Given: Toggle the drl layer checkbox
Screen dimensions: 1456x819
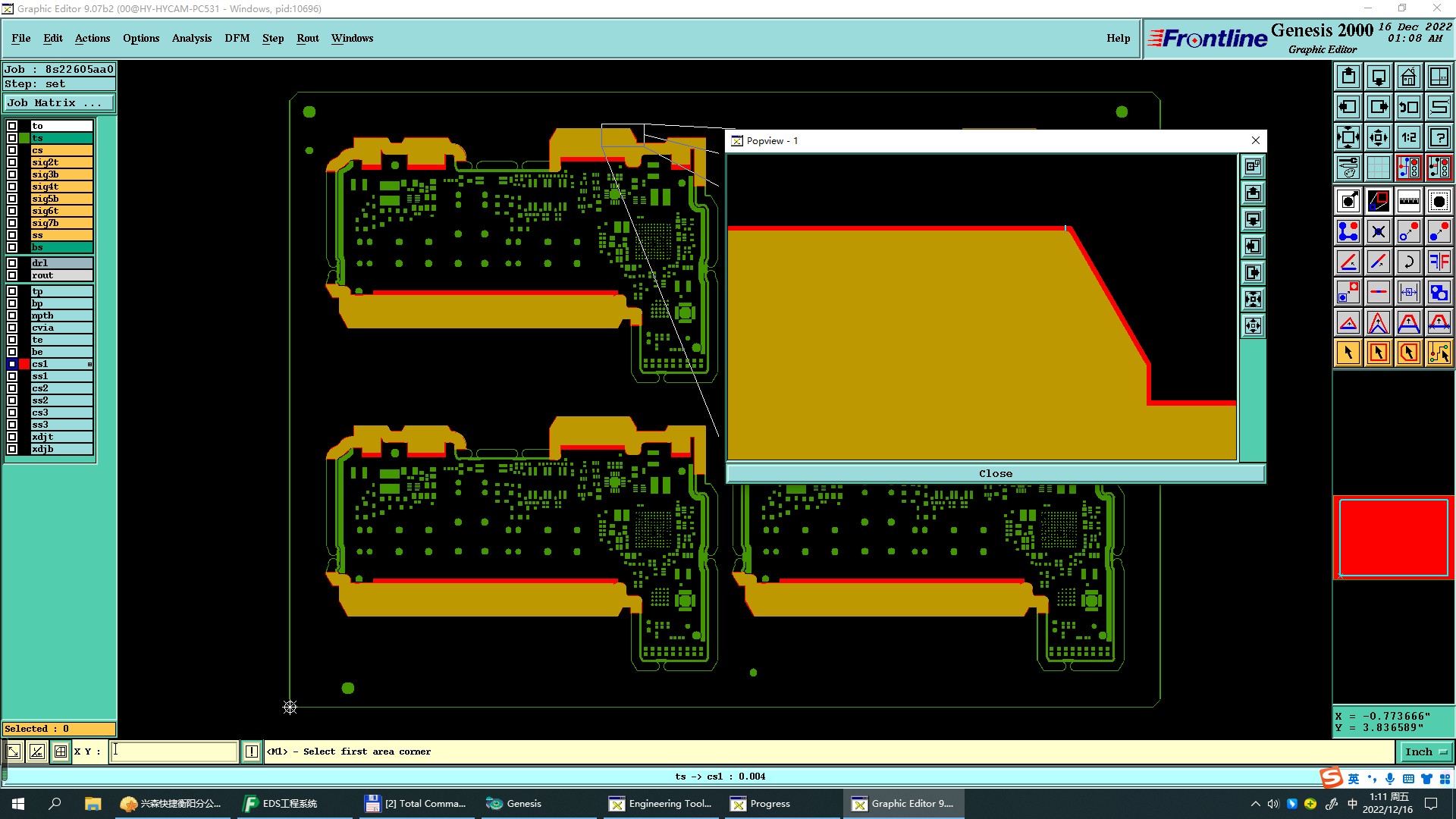Looking at the screenshot, I should tap(12, 263).
